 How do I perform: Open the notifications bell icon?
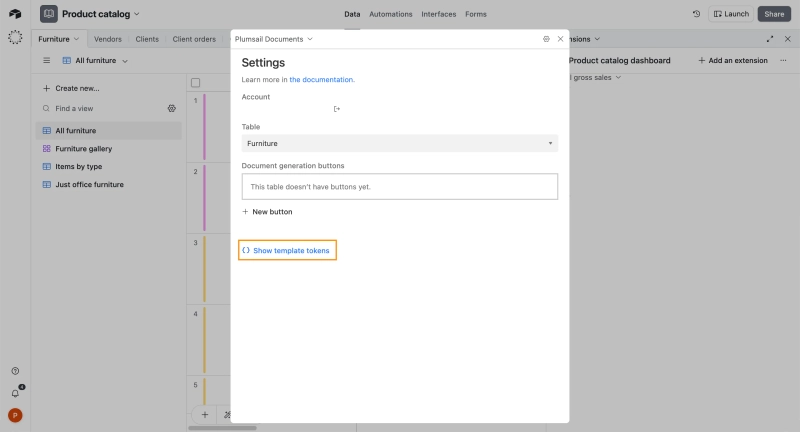[x=15, y=393]
